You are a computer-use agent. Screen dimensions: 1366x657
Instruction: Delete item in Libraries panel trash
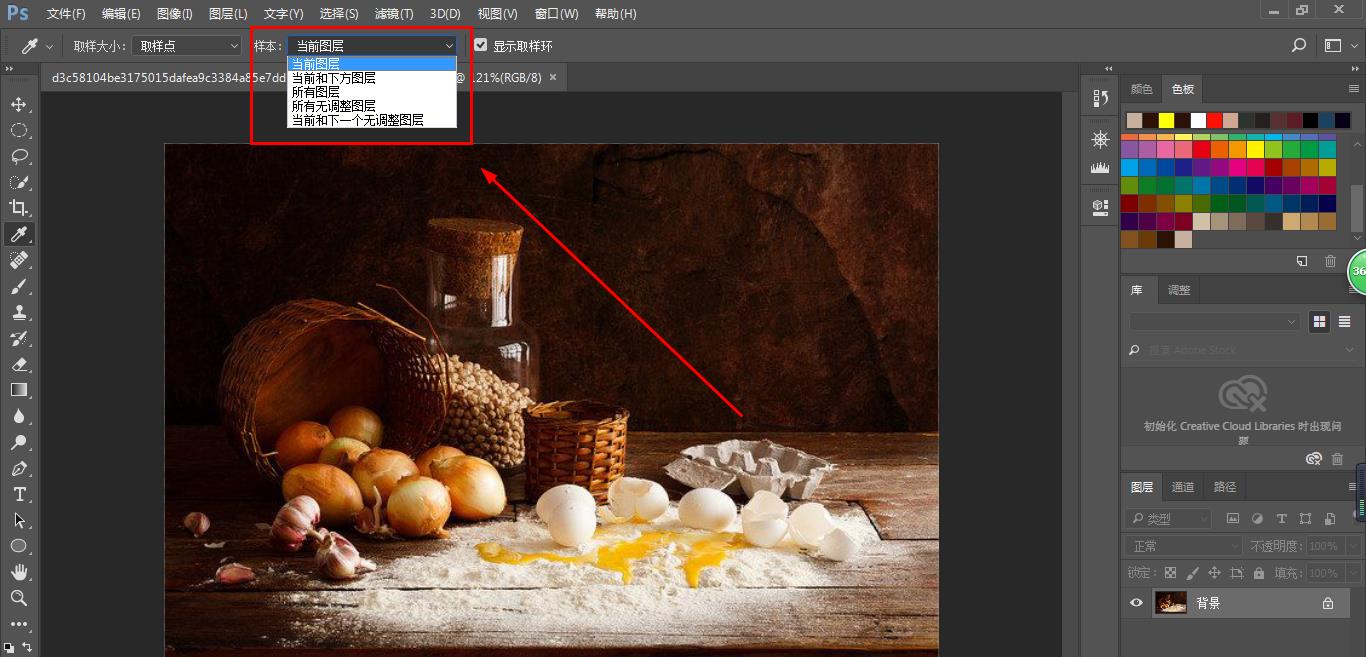coord(1337,459)
